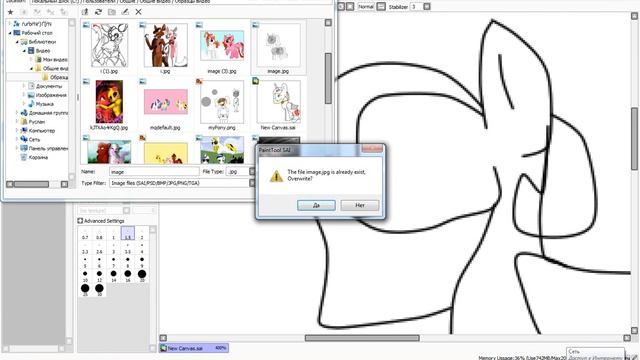Open the Normal blend mode dropdown button
This screenshot has width=640, height=360.
coord(381,7)
